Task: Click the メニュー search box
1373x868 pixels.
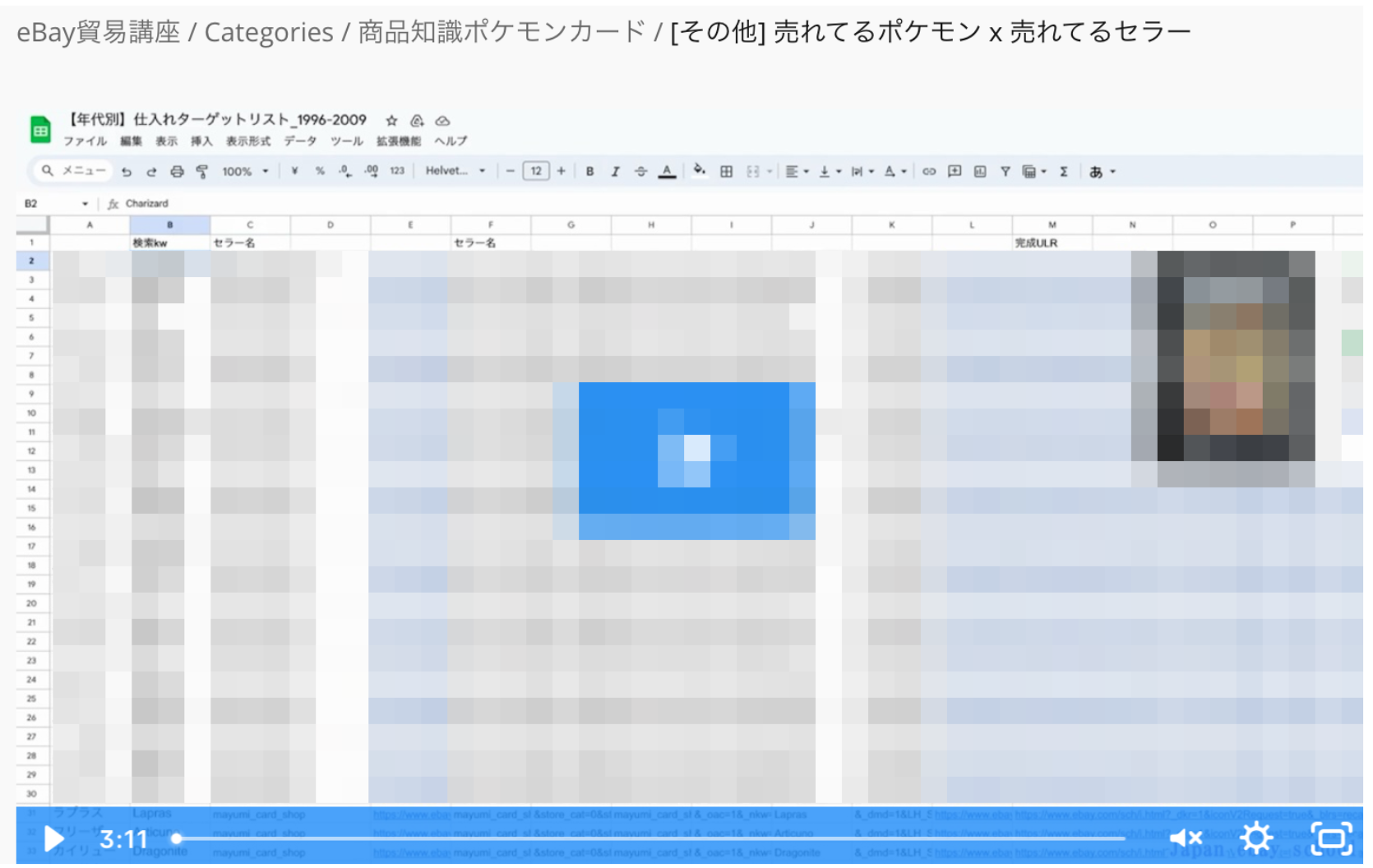Action: 73,171
